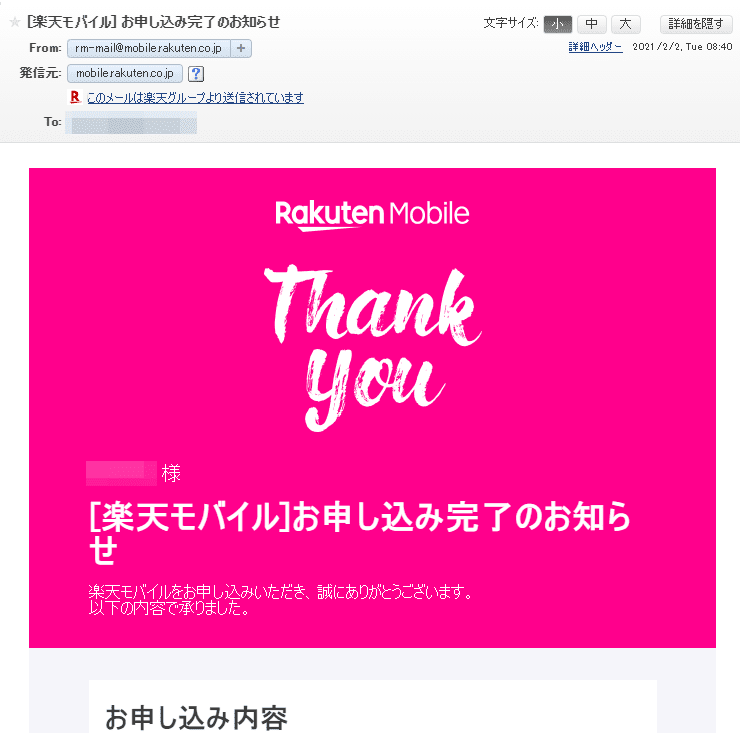Click the お申し込み内容 section heading
The height and width of the screenshot is (733, 740).
pyautogui.click(x=196, y=717)
